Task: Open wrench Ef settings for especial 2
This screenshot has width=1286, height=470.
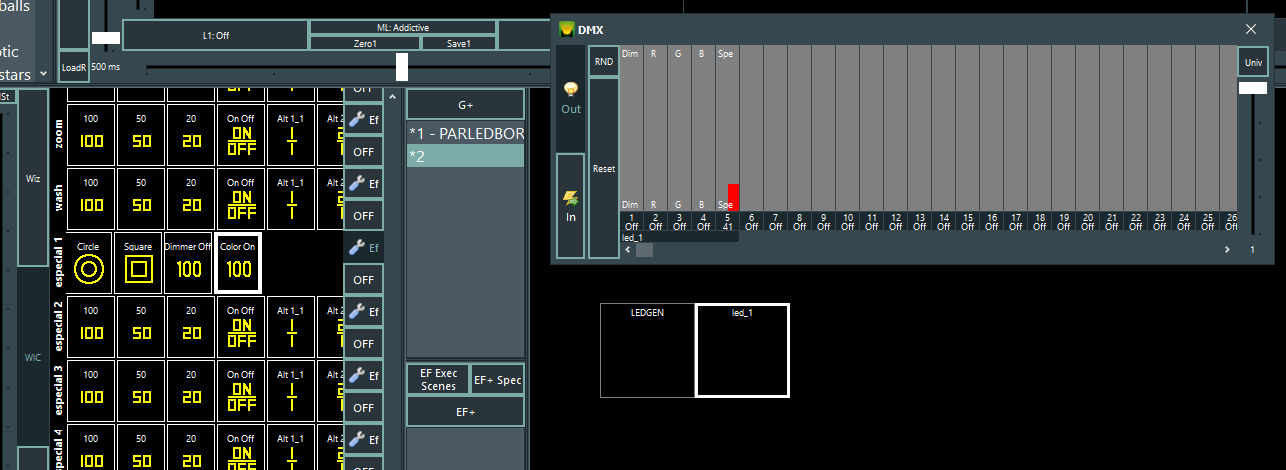Action: [x=364, y=311]
